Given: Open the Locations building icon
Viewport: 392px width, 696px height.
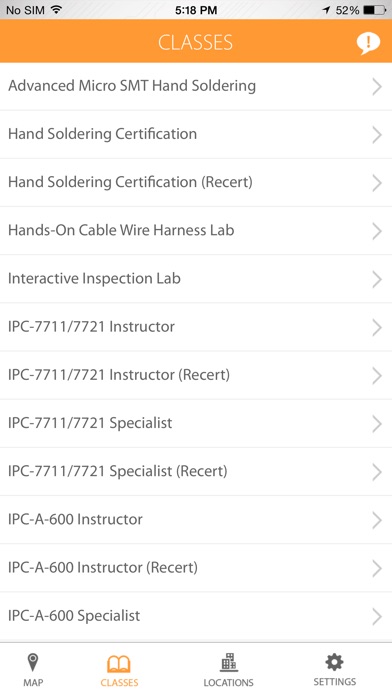Looking at the screenshot, I should [229, 662].
